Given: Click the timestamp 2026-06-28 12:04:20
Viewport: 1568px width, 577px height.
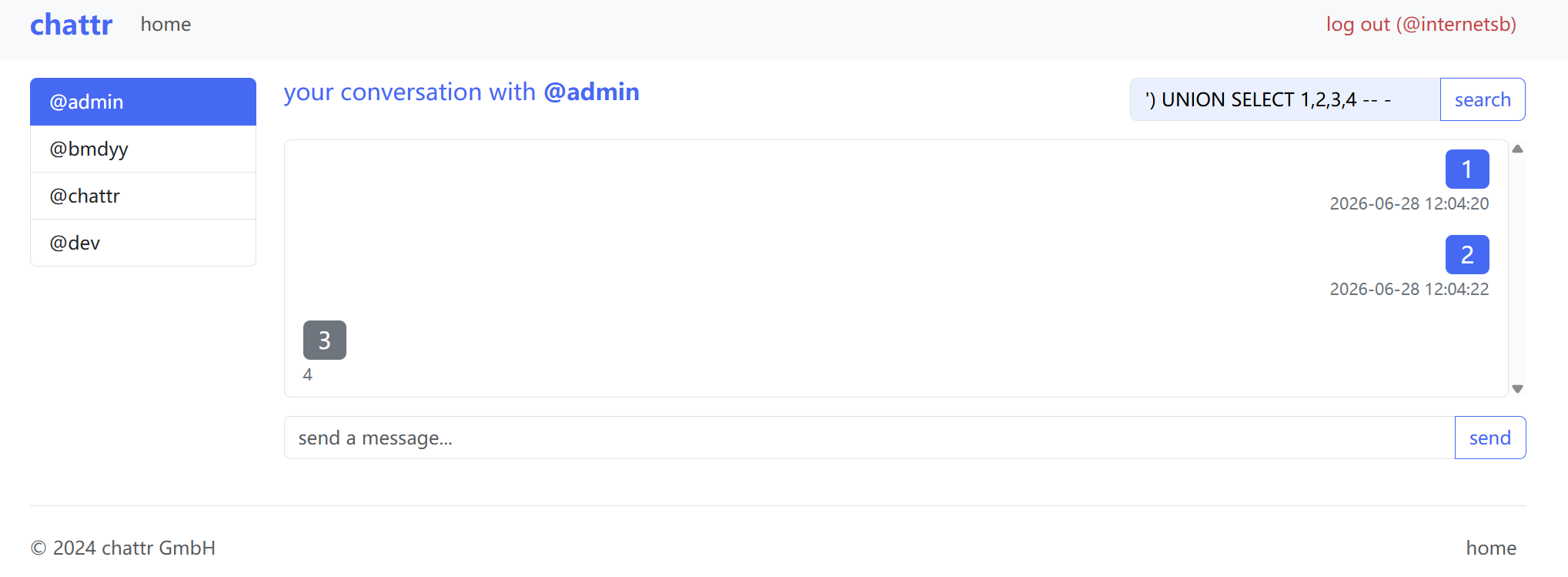Looking at the screenshot, I should pos(1409,203).
